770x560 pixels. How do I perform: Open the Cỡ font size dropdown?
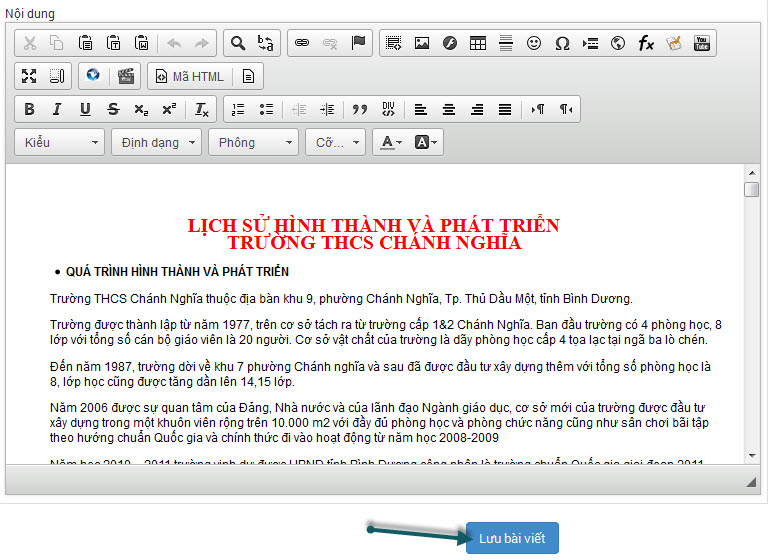pos(335,142)
